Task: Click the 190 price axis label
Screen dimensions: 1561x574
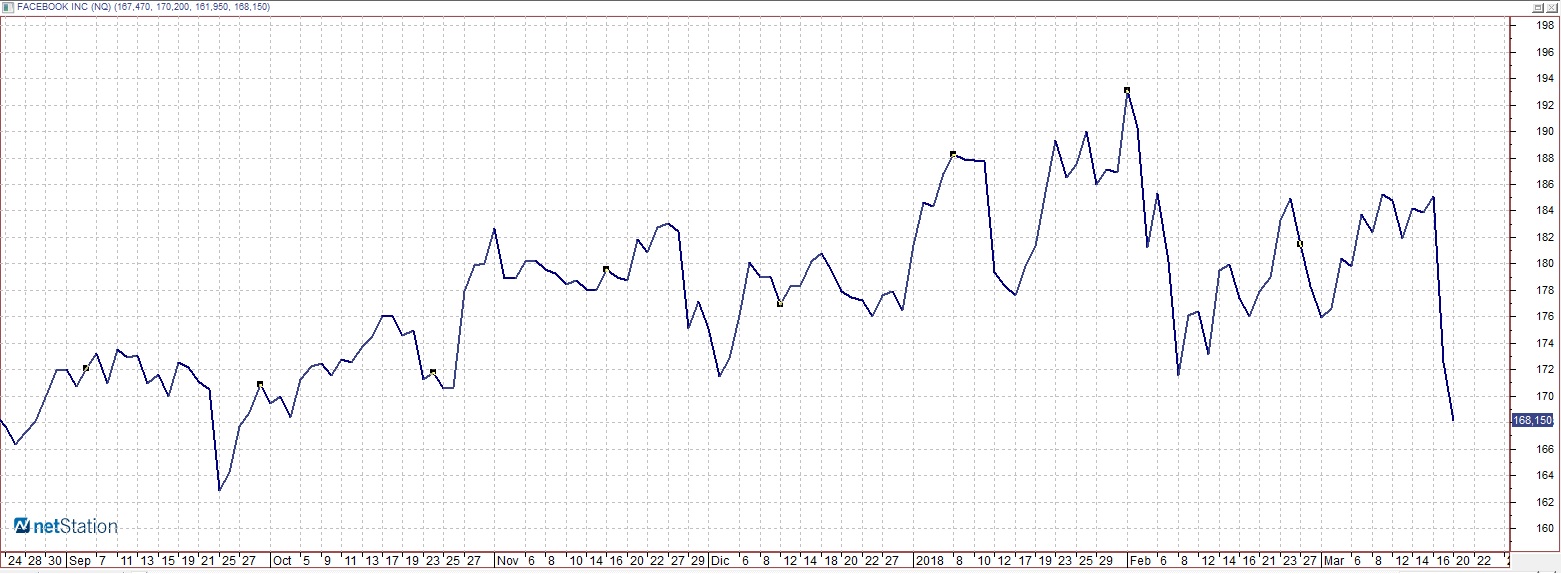Action: pos(1544,132)
